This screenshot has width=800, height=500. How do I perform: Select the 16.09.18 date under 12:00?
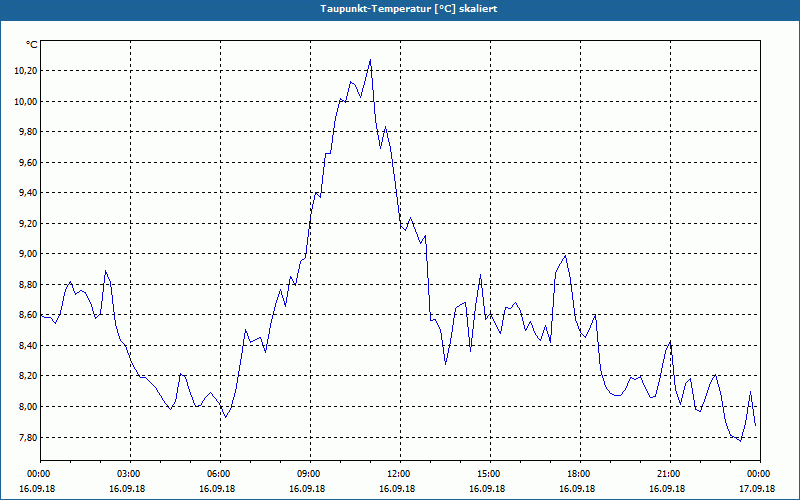click(397, 489)
